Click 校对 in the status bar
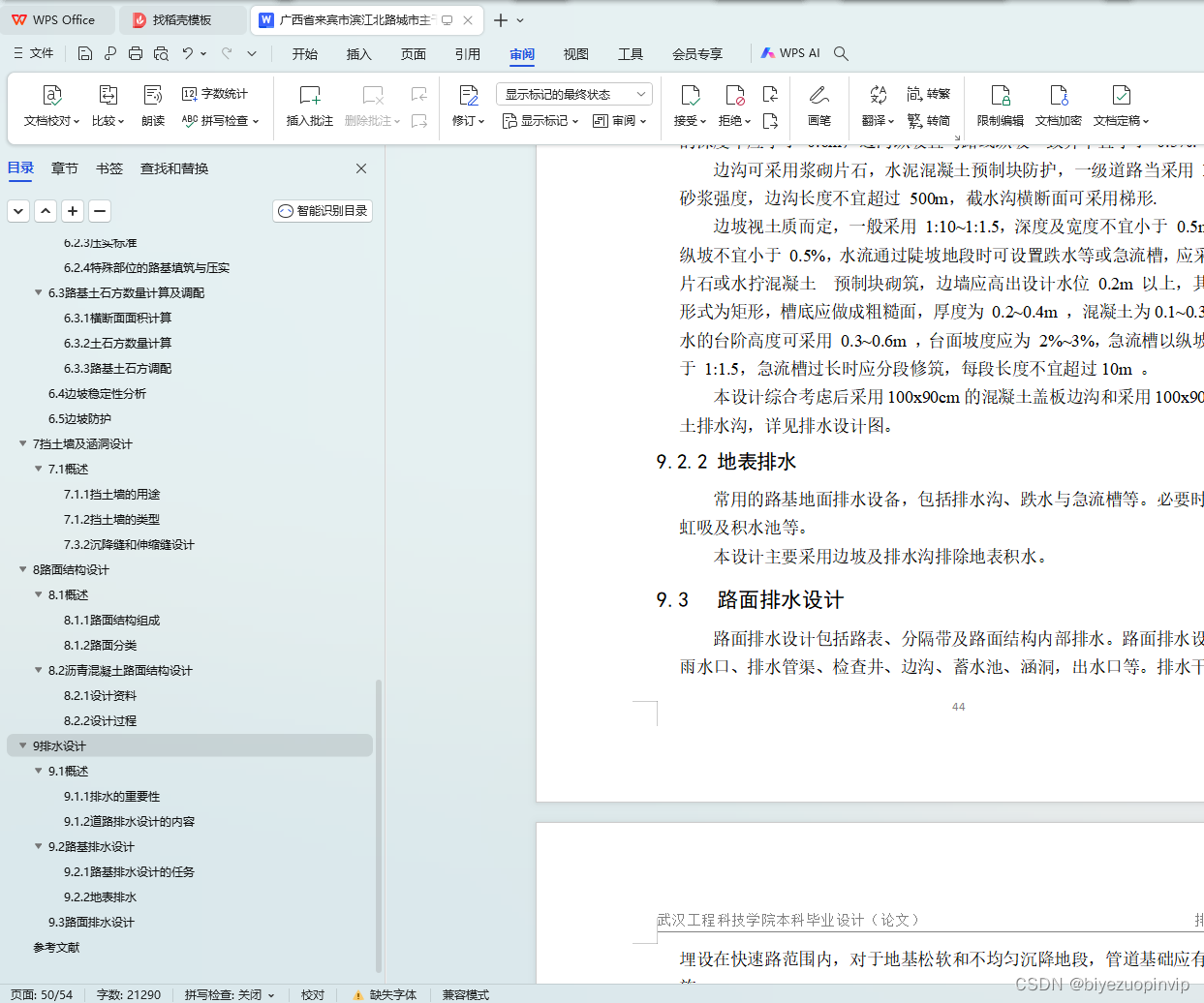Viewport: 1204px width, 1003px height. click(x=313, y=994)
